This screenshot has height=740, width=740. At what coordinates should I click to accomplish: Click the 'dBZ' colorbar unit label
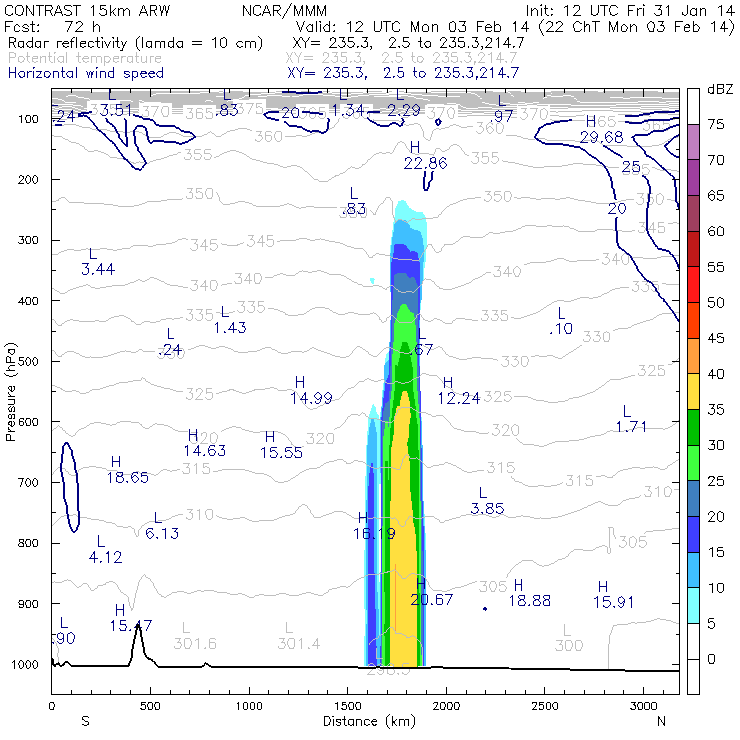click(720, 89)
